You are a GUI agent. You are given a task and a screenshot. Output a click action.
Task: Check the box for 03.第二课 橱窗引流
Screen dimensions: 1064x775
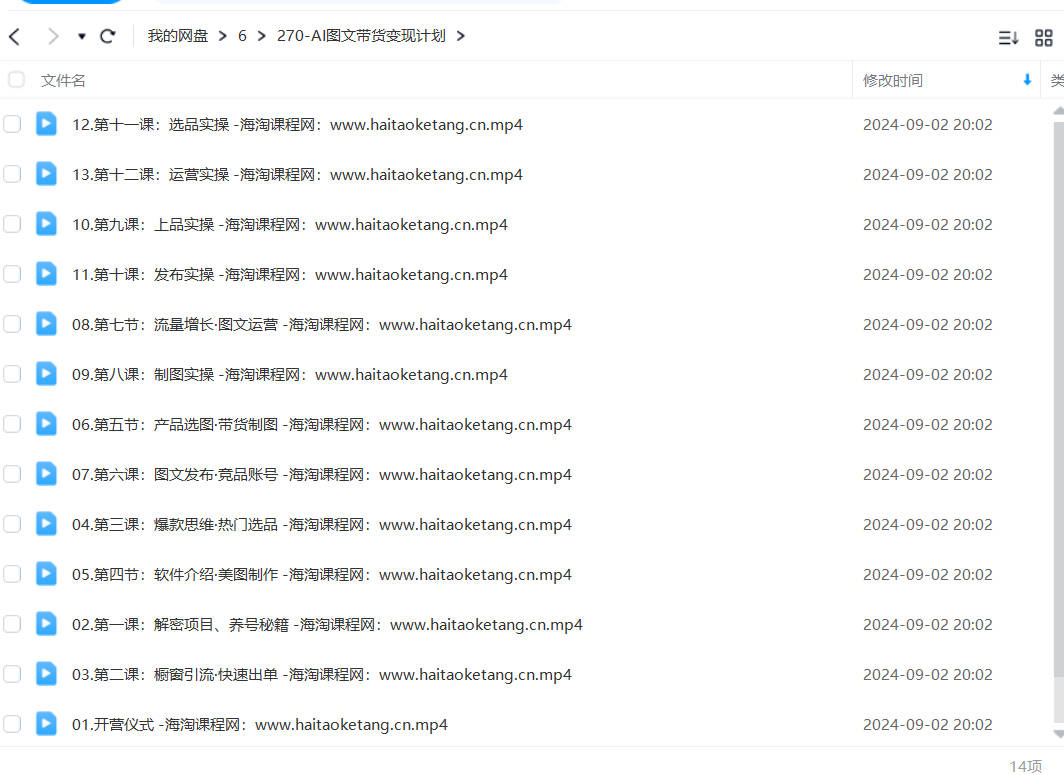12,674
